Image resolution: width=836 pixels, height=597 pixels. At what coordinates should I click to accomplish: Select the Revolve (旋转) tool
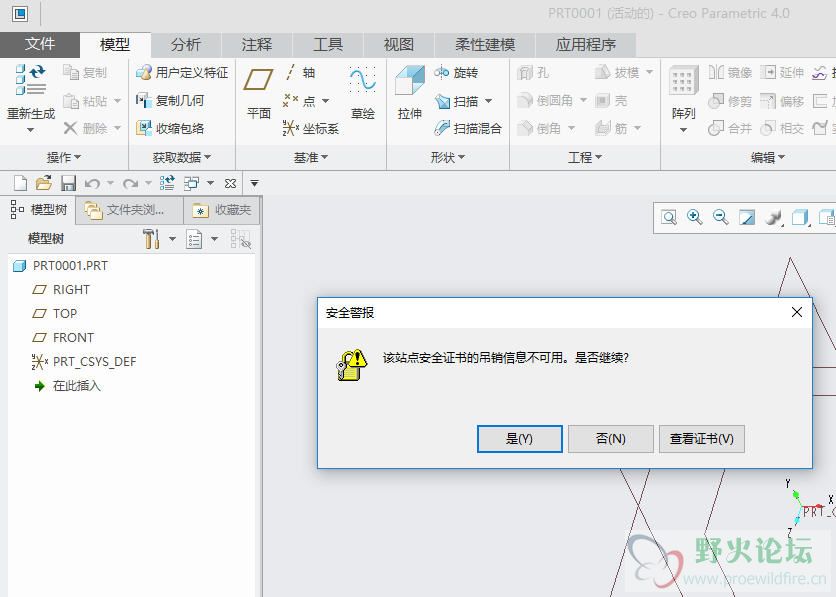[456, 72]
